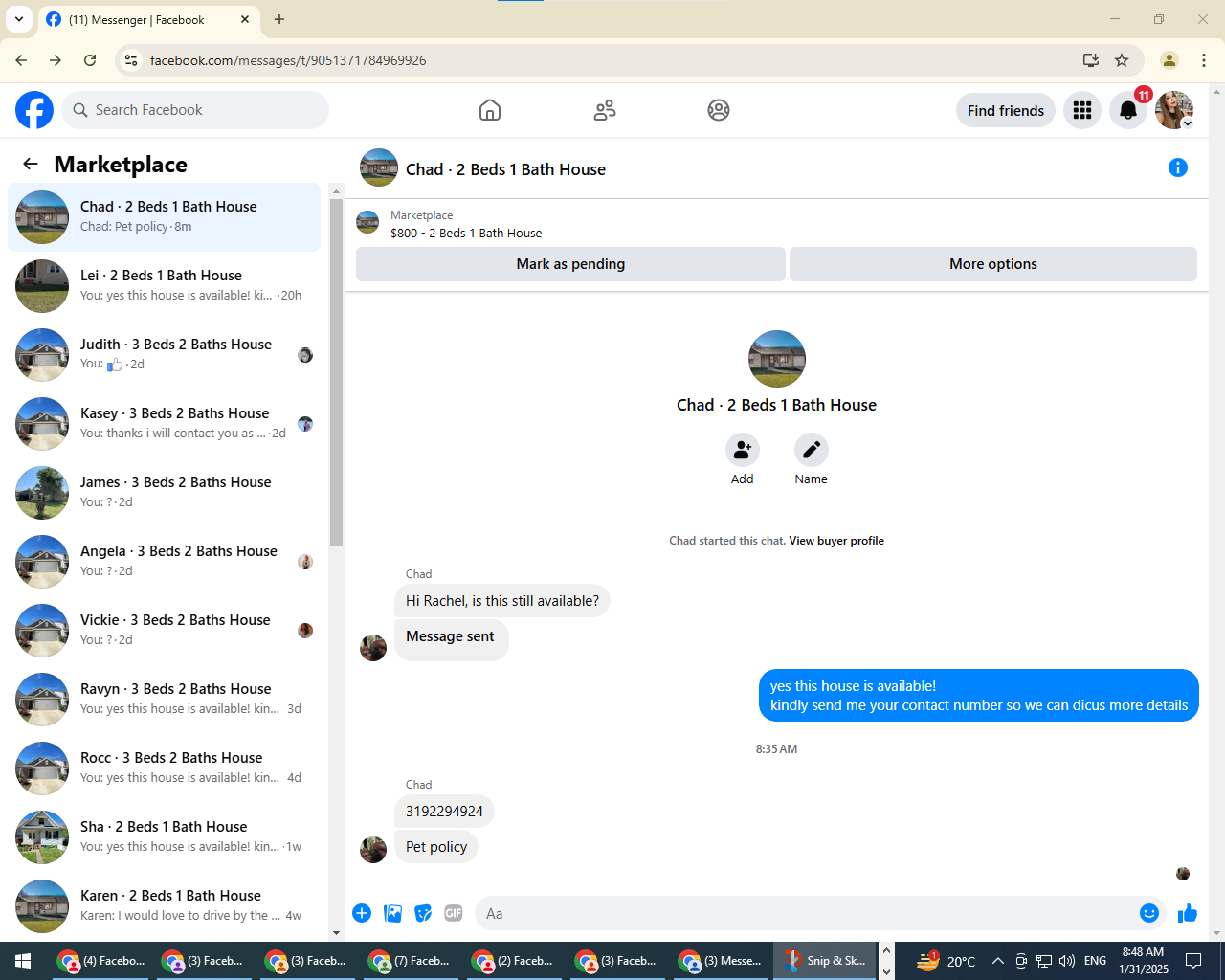
Task: Open the Facebook menu grid icon
Action: 1082,110
